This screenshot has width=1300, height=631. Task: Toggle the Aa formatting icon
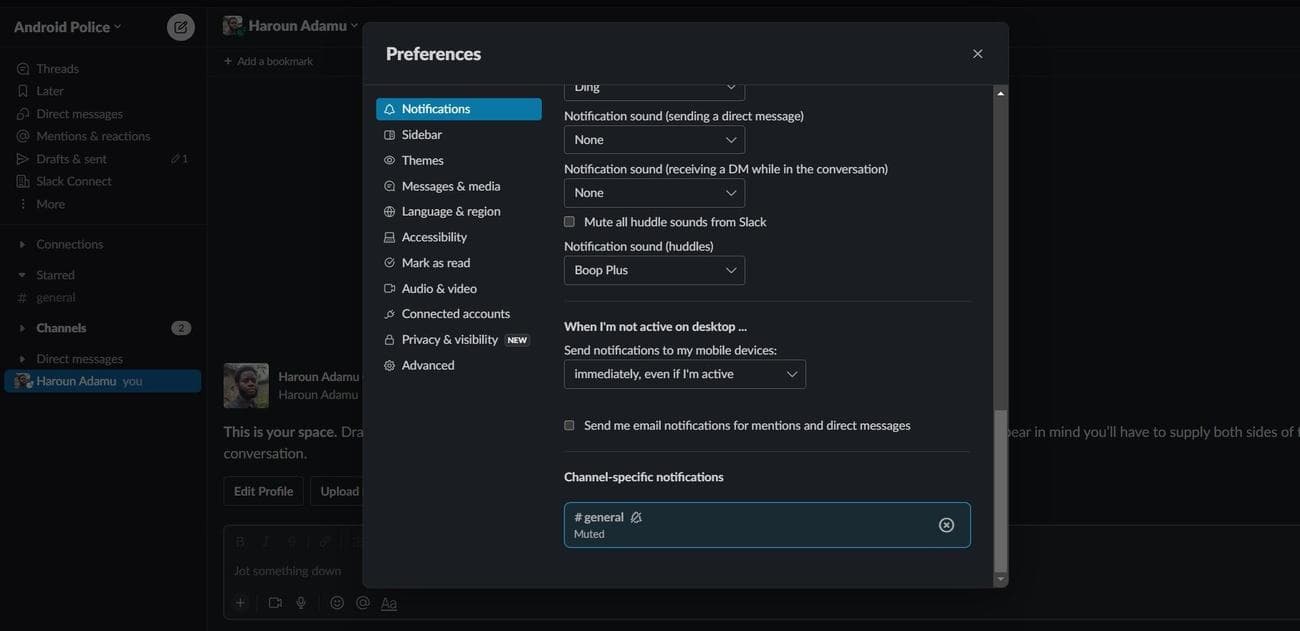389,603
